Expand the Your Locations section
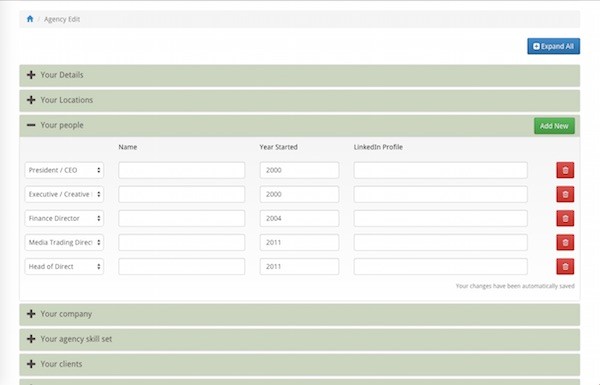Viewport: 600px width, 385px height. coord(300,101)
